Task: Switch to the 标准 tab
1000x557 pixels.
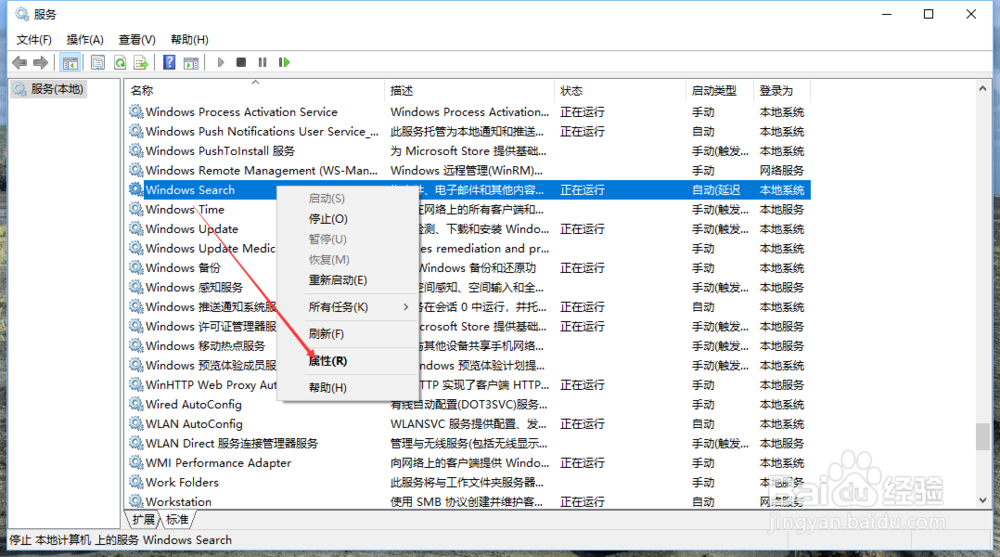Action: click(177, 519)
